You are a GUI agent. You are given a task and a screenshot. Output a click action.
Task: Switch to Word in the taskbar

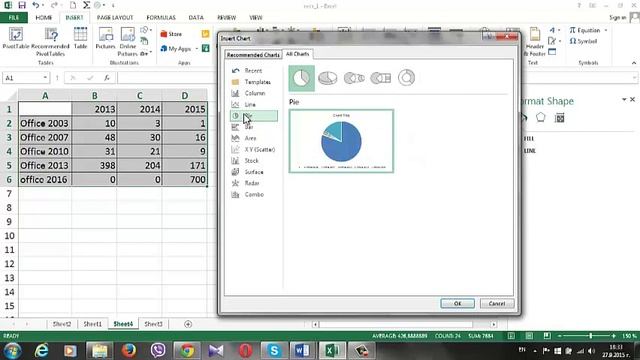(x=302, y=350)
